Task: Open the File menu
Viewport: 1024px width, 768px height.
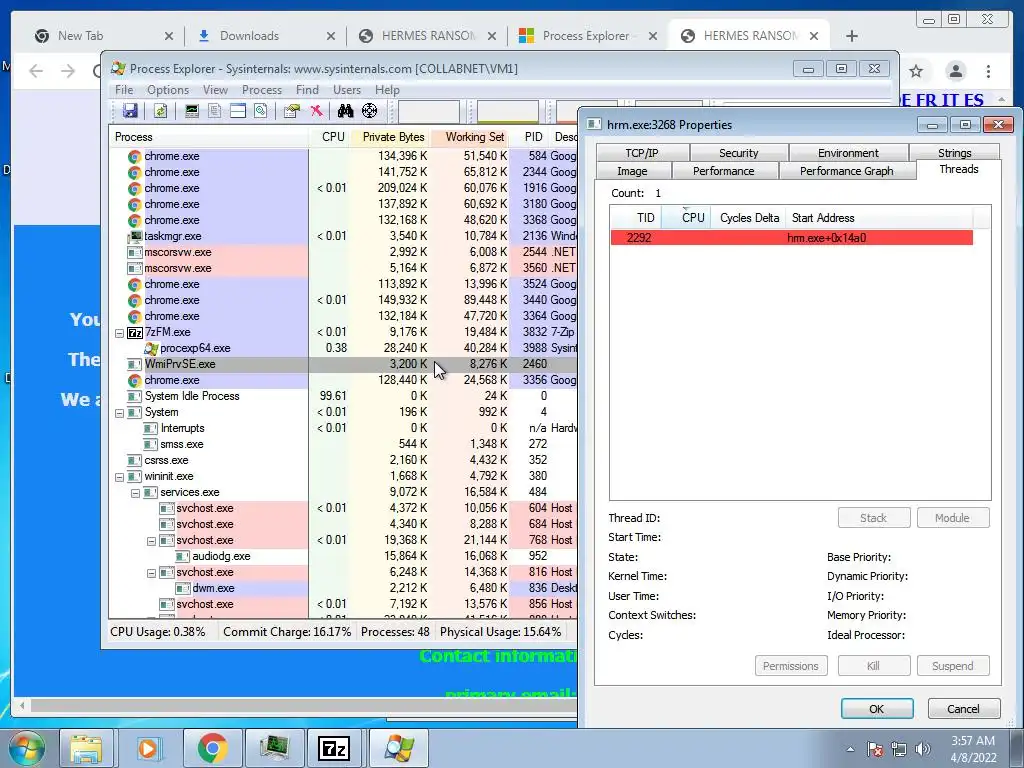Action: [124, 90]
